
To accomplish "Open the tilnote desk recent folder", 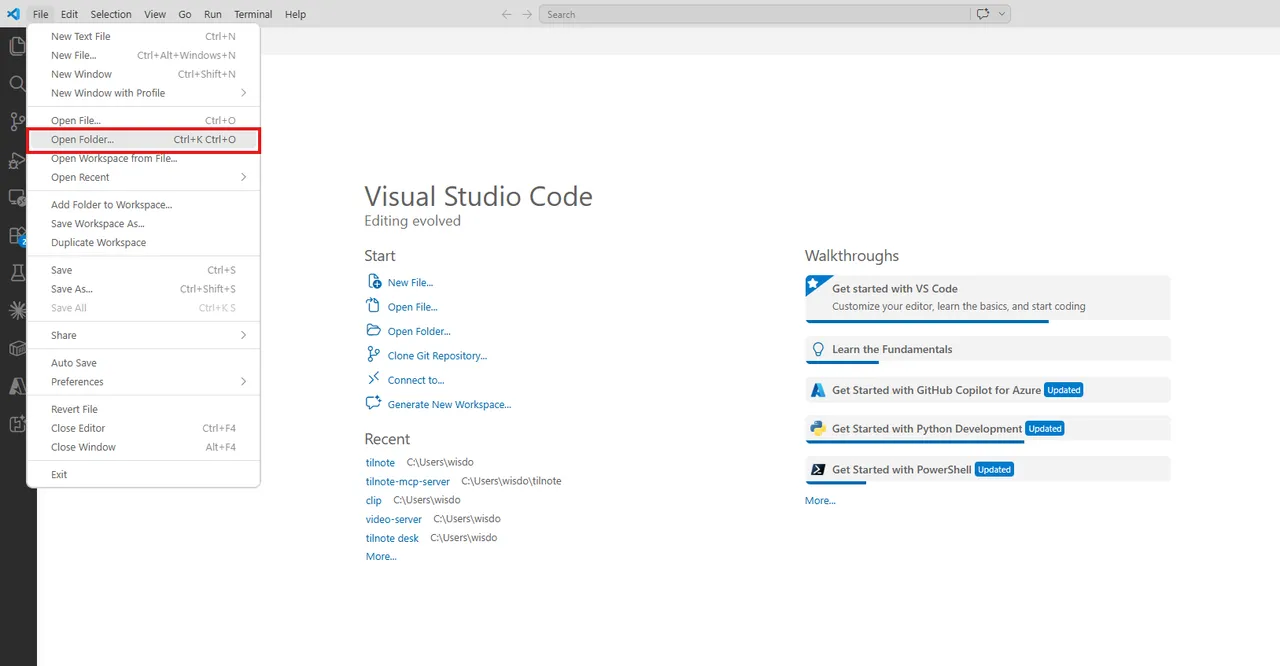I will tap(392, 538).
